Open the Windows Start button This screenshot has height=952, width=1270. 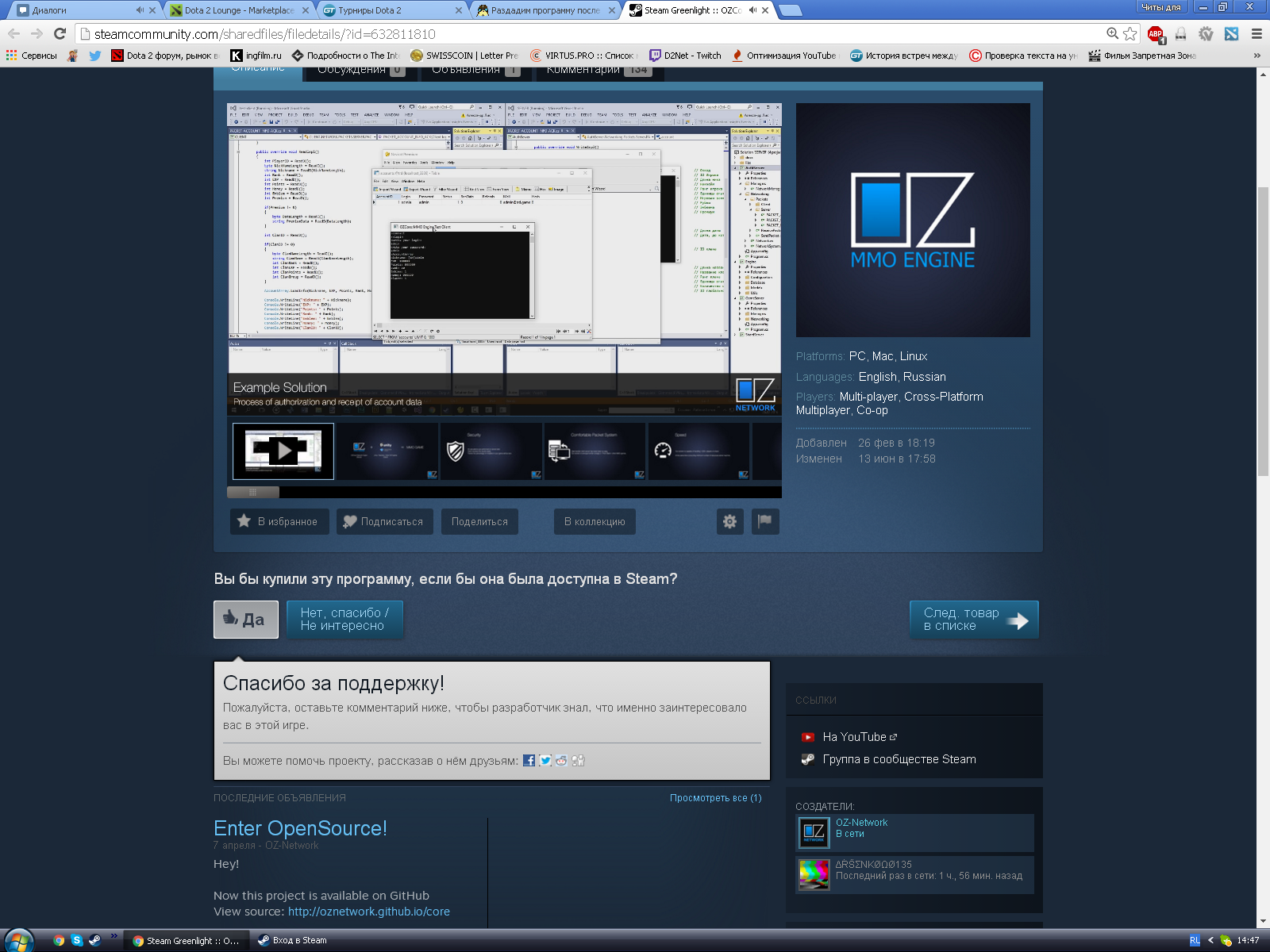17,940
